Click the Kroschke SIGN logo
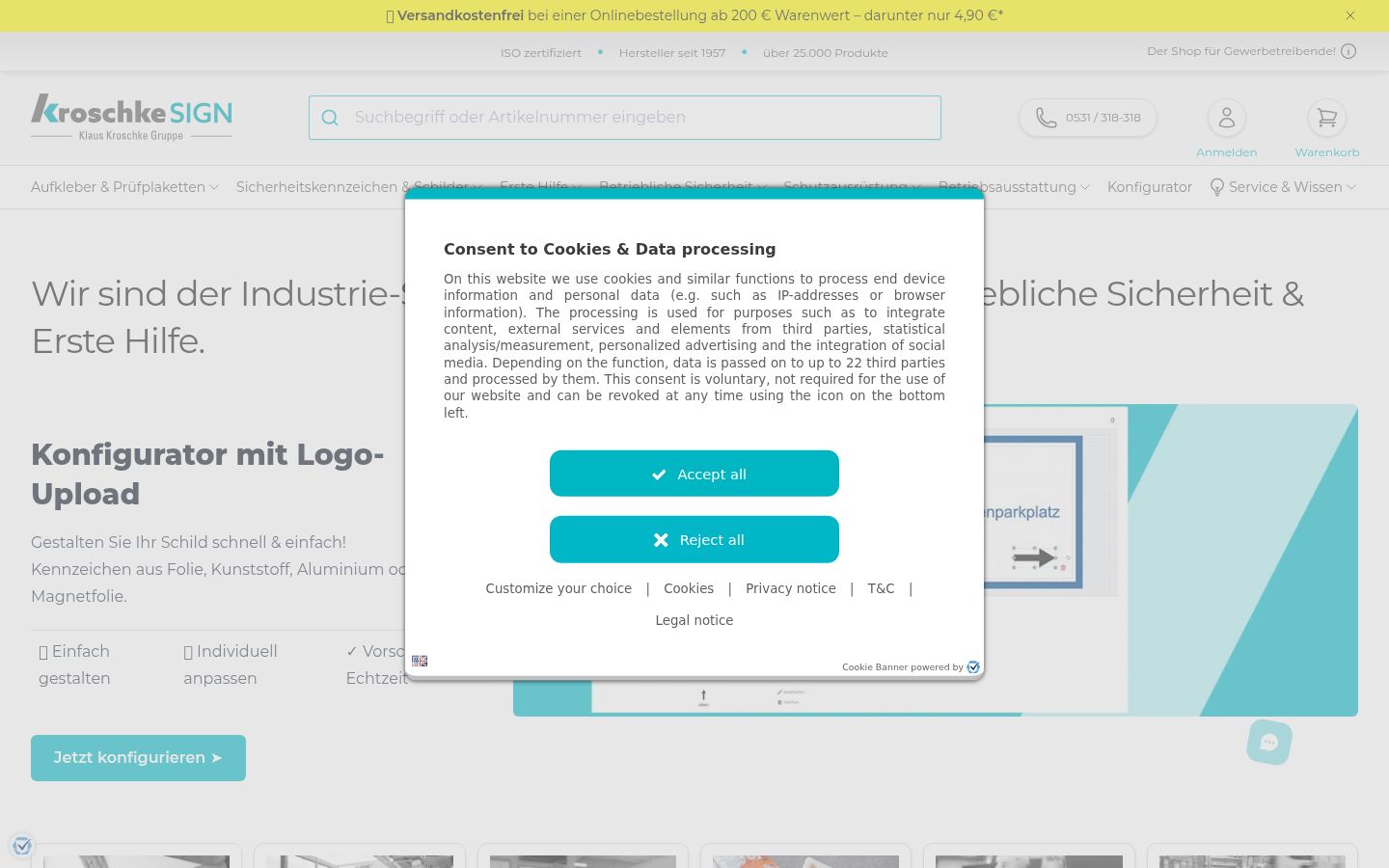The width and height of the screenshot is (1389, 868). [131, 118]
